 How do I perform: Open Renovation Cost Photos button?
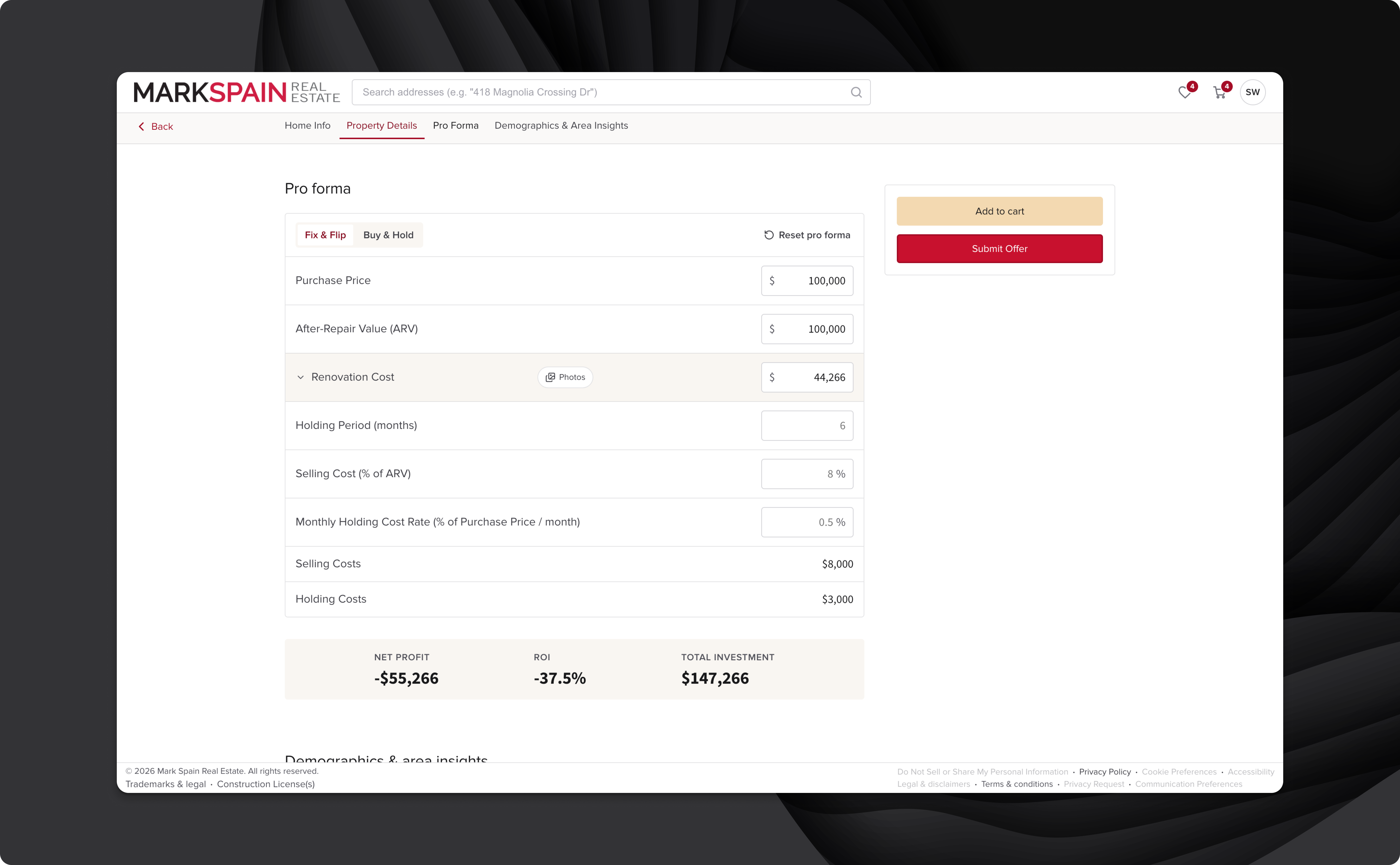(565, 377)
